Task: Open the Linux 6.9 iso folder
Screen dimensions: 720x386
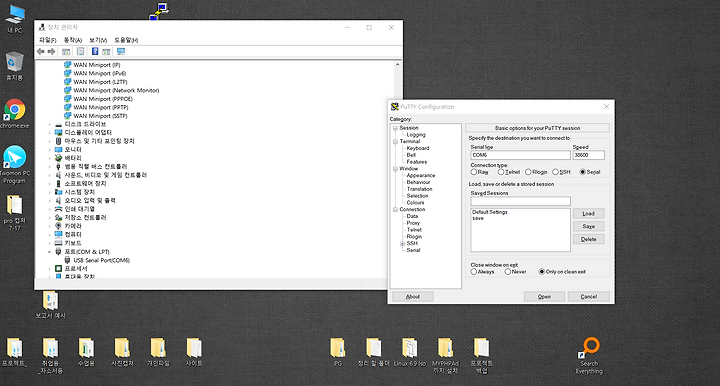Action: 410,352
